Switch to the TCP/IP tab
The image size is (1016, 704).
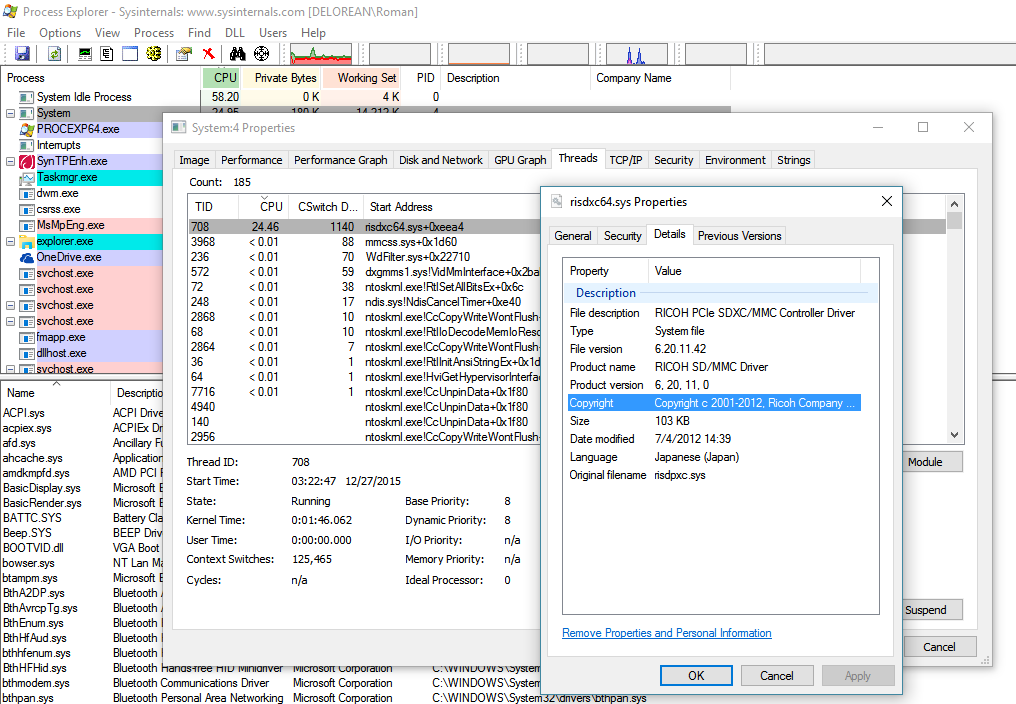click(626, 160)
